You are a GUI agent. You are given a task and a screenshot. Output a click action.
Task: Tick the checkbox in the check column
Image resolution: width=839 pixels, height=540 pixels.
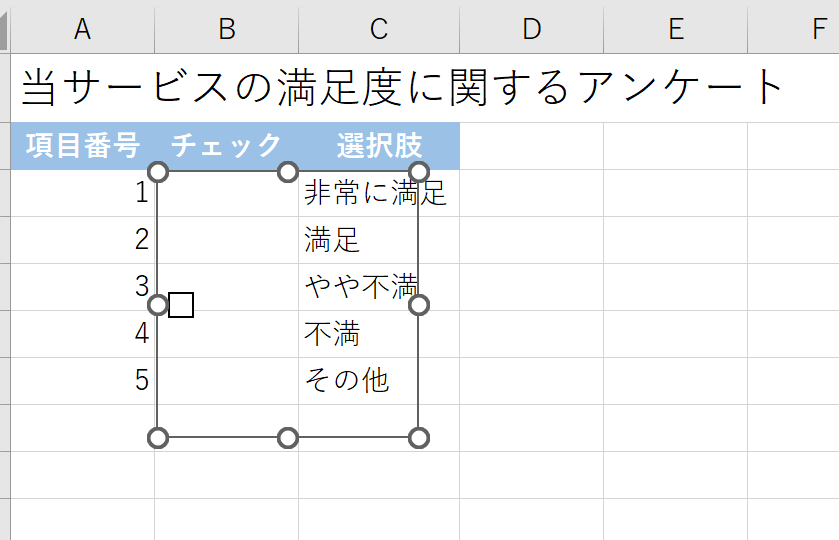[x=181, y=305]
